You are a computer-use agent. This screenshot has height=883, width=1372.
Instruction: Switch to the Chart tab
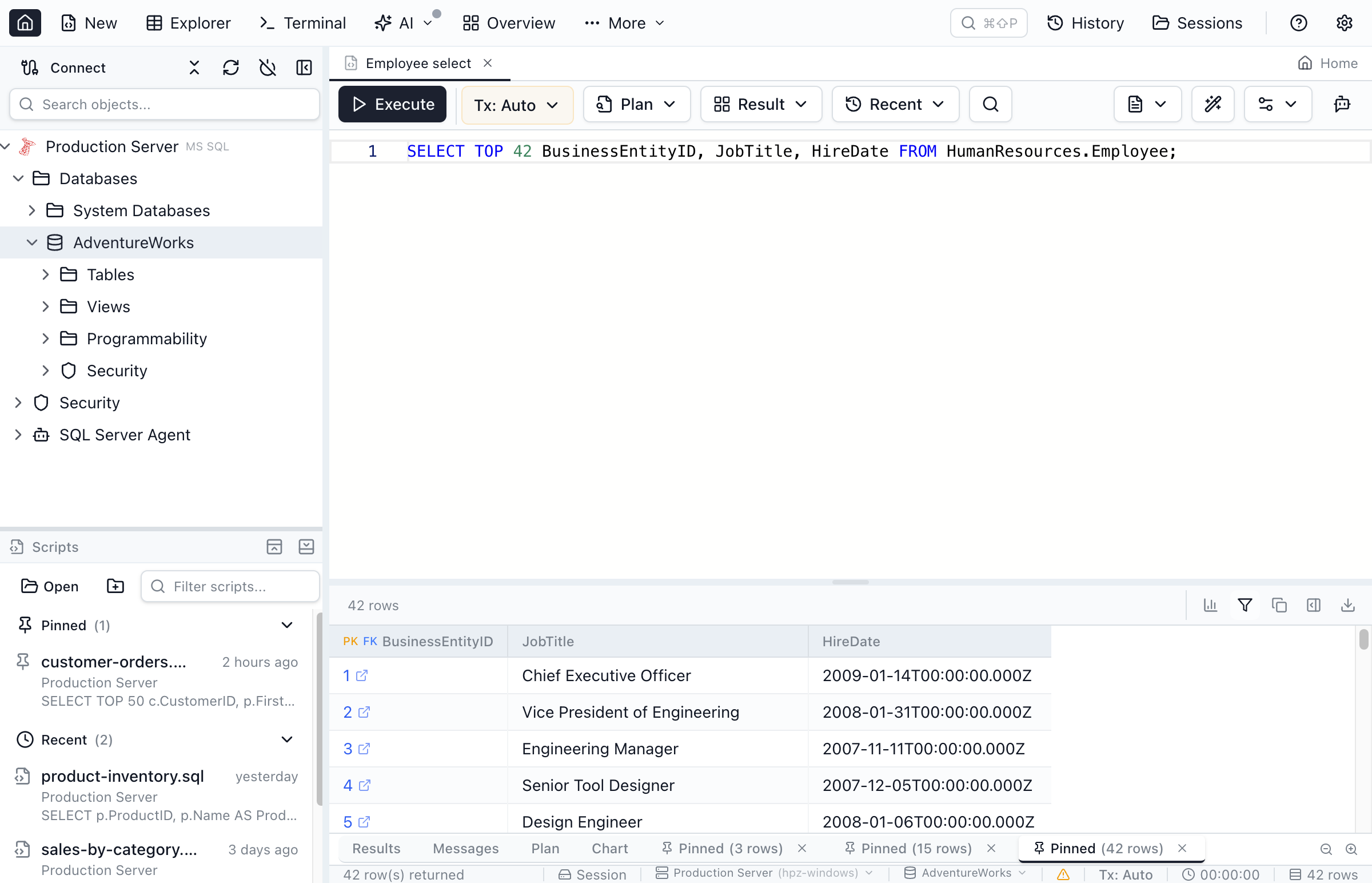[610, 849]
